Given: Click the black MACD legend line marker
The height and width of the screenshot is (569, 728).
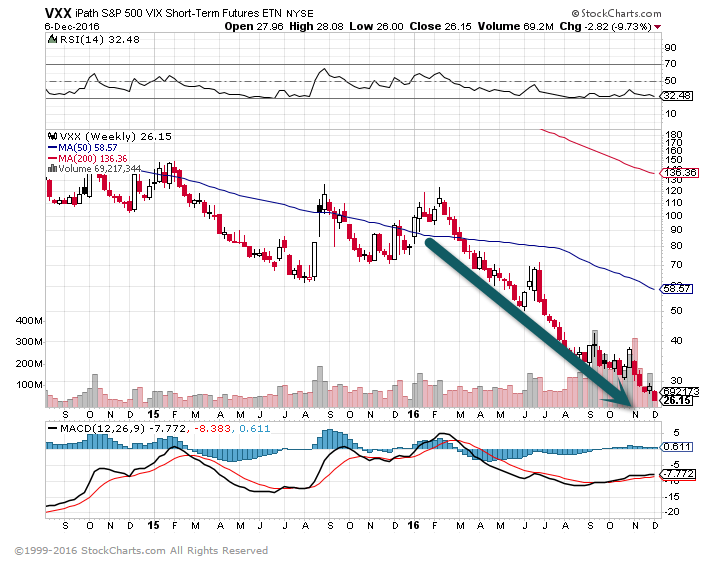Looking at the screenshot, I should (x=52, y=428).
